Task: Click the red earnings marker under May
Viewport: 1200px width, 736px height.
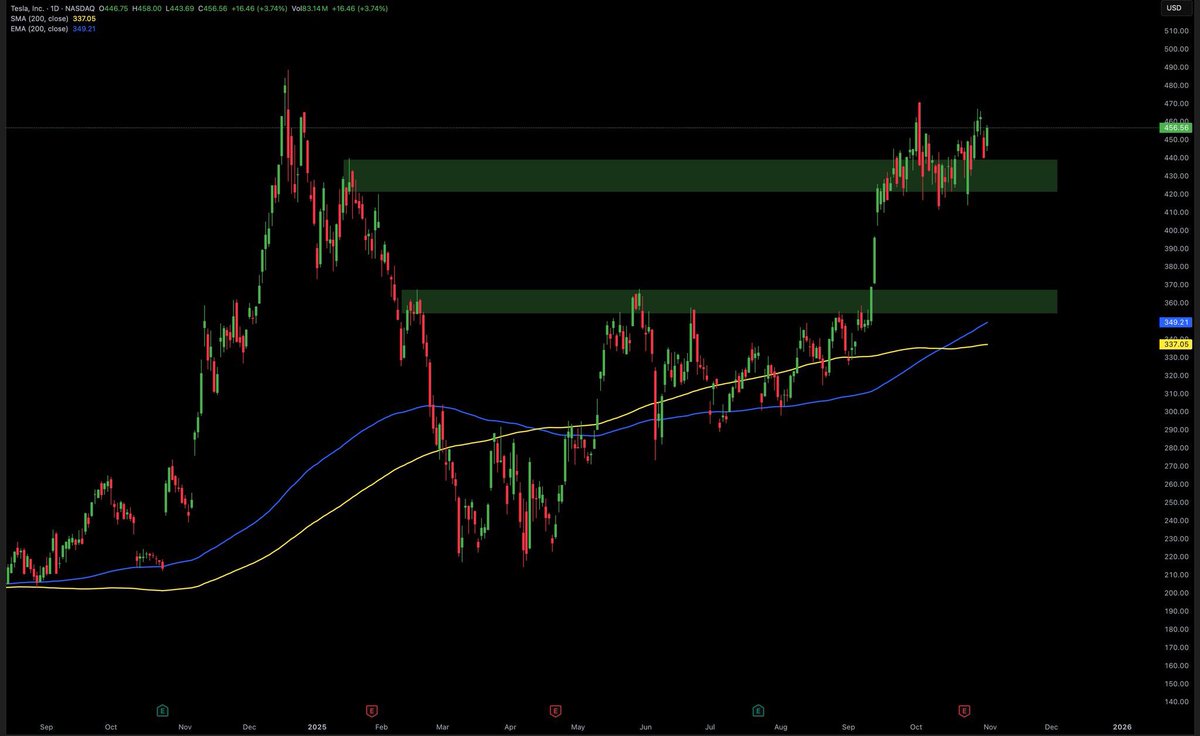Action: [555, 709]
